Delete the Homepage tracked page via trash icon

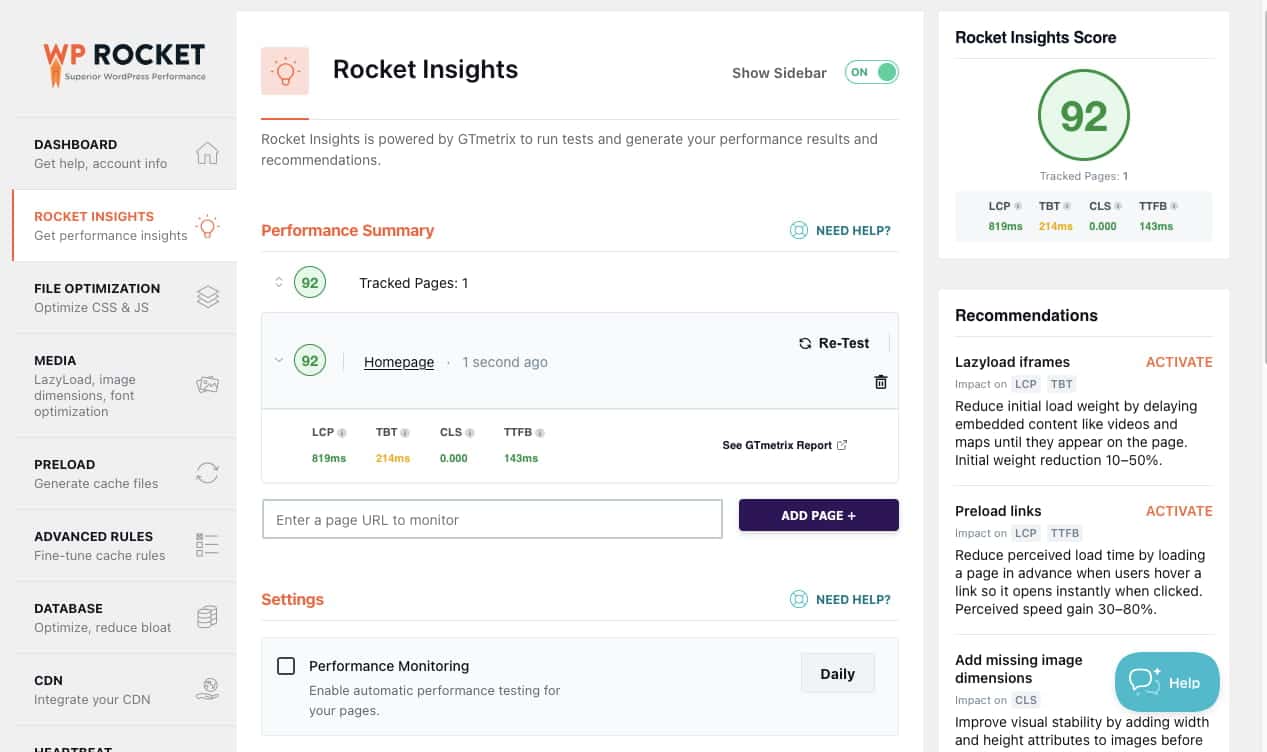pos(880,382)
